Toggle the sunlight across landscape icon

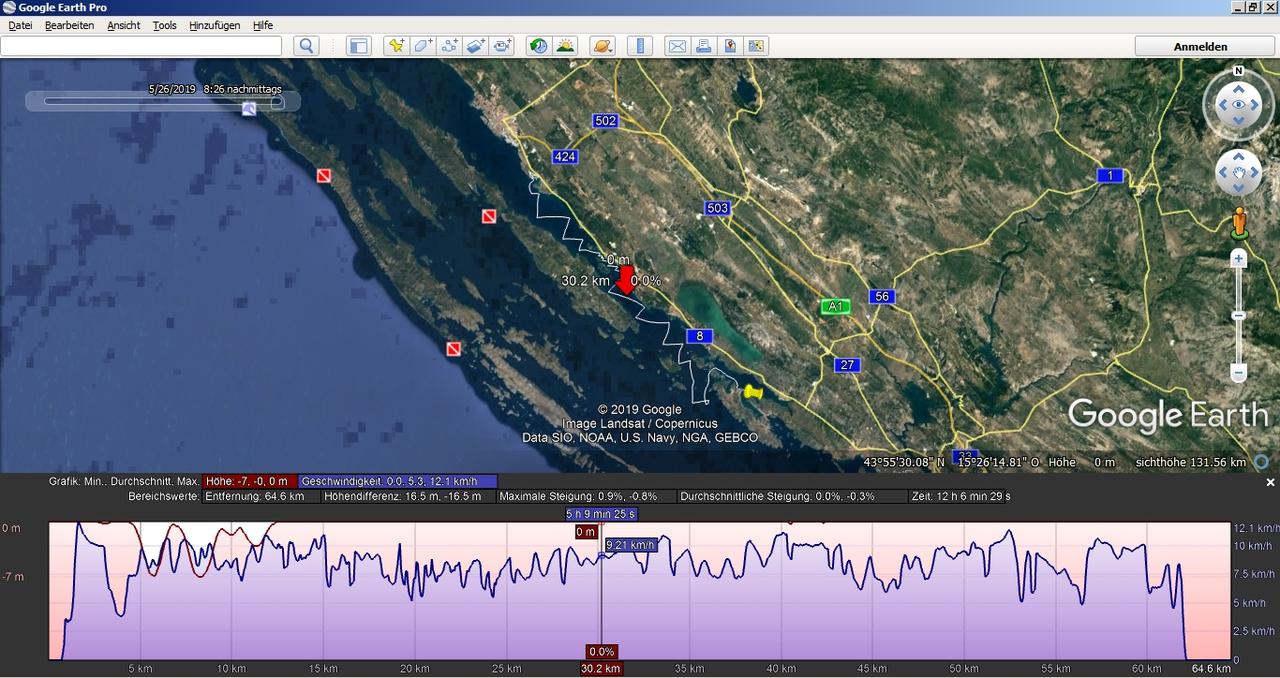coord(565,46)
